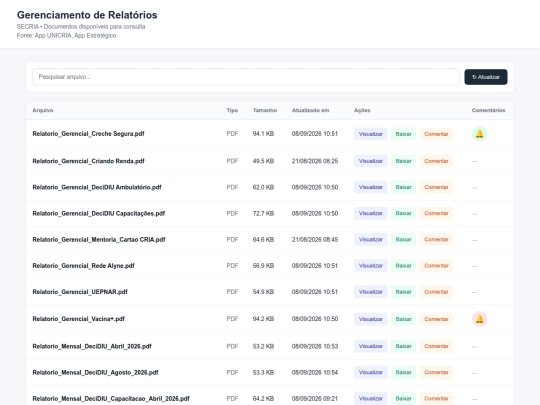Viewport: 540px width, 405px height.
Task: Click the Atualizar refresh button
Action: pyautogui.click(x=486, y=77)
